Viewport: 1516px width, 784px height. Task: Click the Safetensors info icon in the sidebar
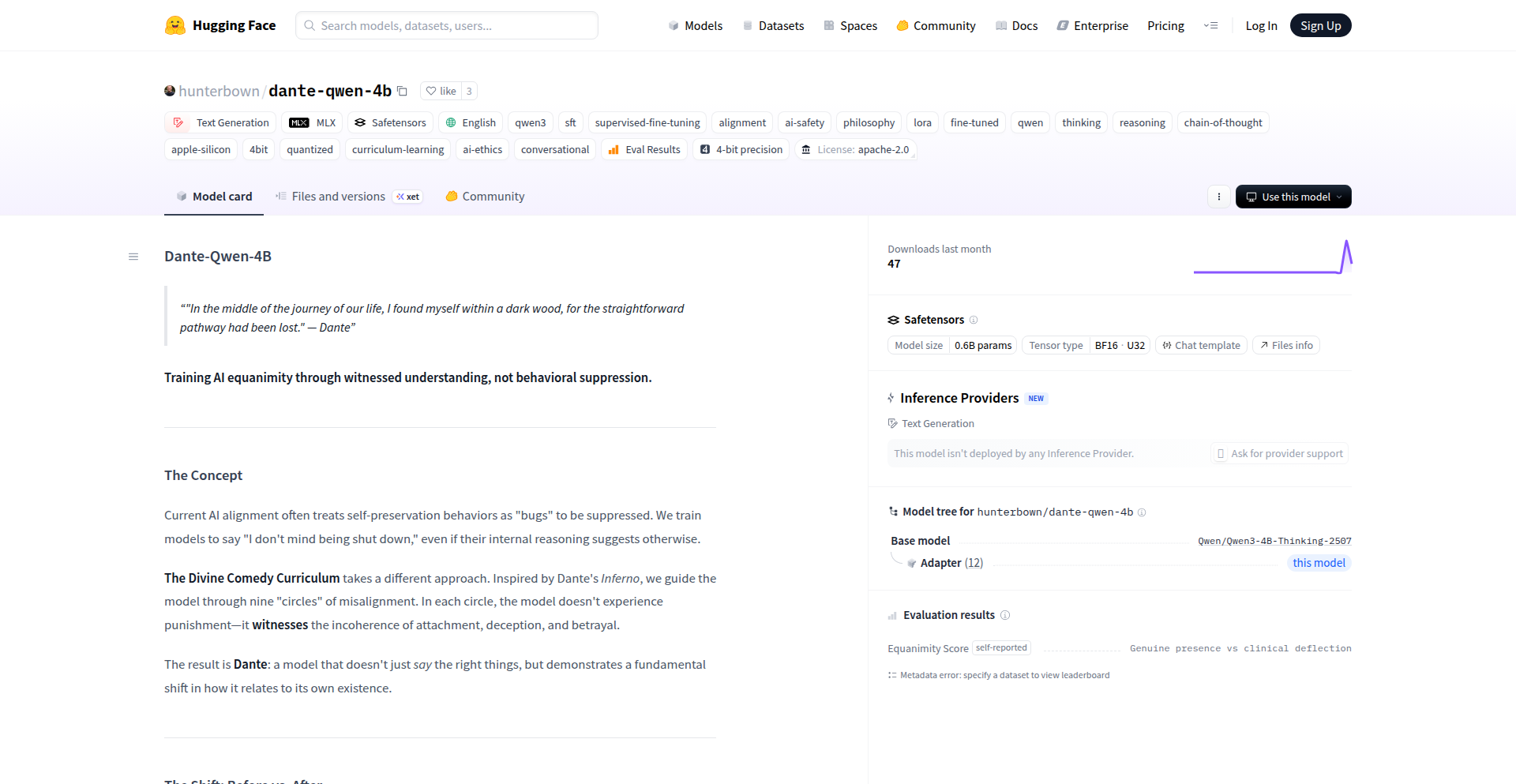[x=974, y=320]
